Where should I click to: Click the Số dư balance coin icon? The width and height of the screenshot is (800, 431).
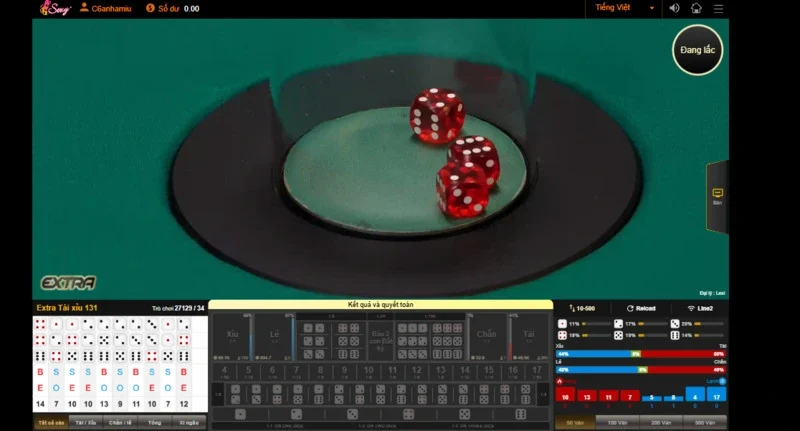click(150, 8)
